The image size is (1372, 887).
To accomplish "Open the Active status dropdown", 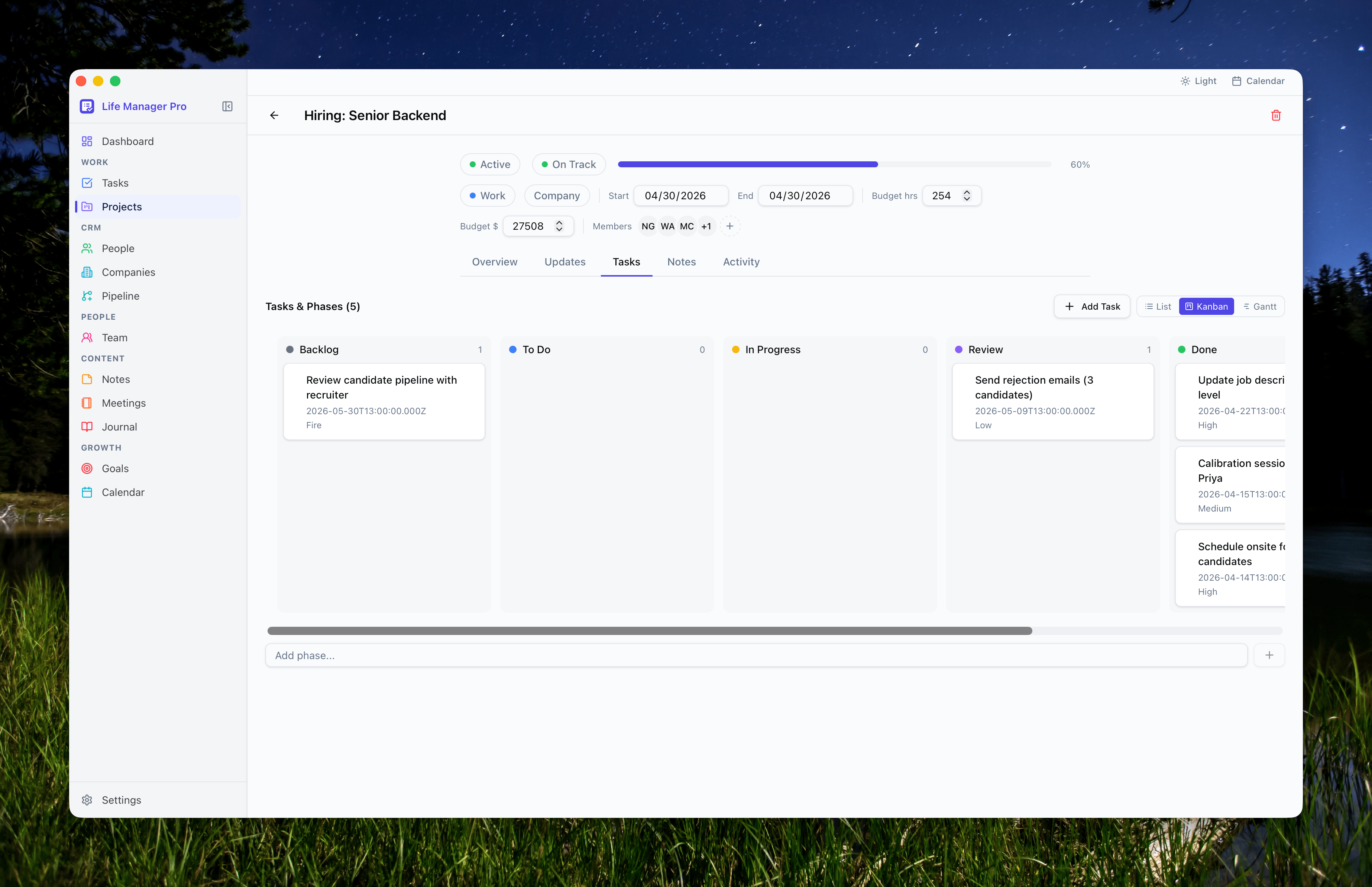I will pos(490,165).
